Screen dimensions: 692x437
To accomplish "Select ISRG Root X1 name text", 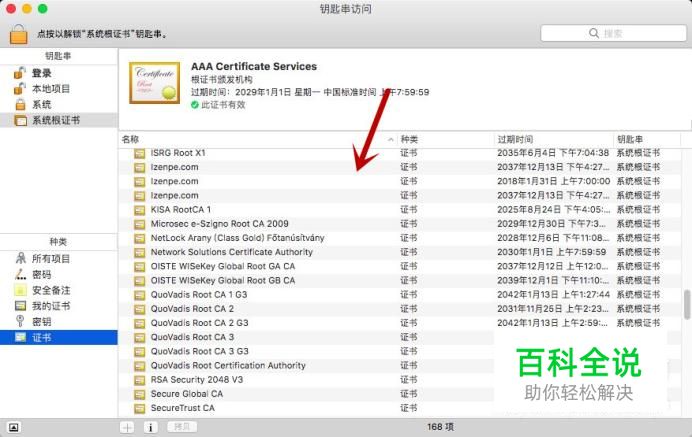I will click(178, 153).
